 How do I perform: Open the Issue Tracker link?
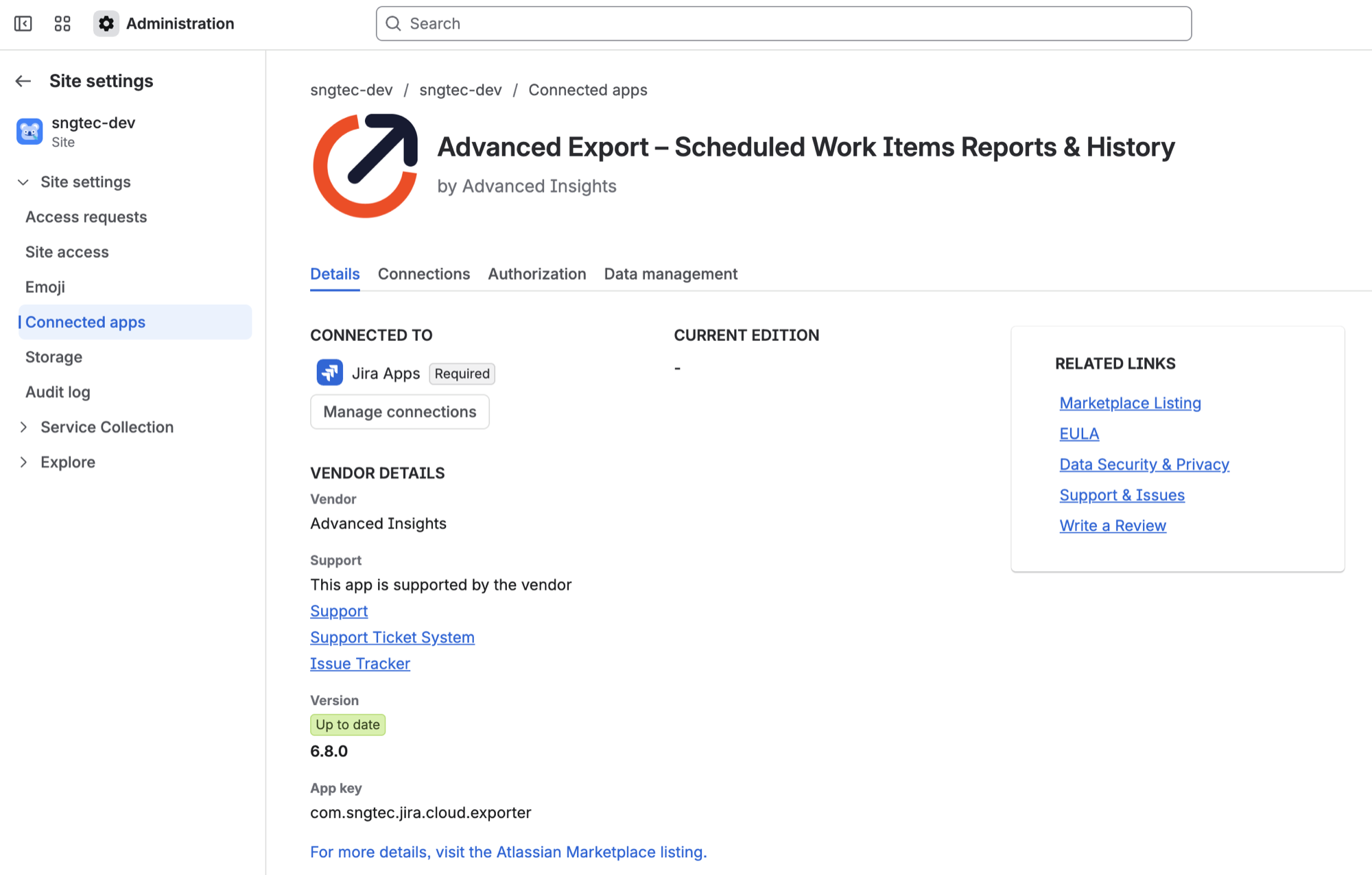pyautogui.click(x=360, y=664)
